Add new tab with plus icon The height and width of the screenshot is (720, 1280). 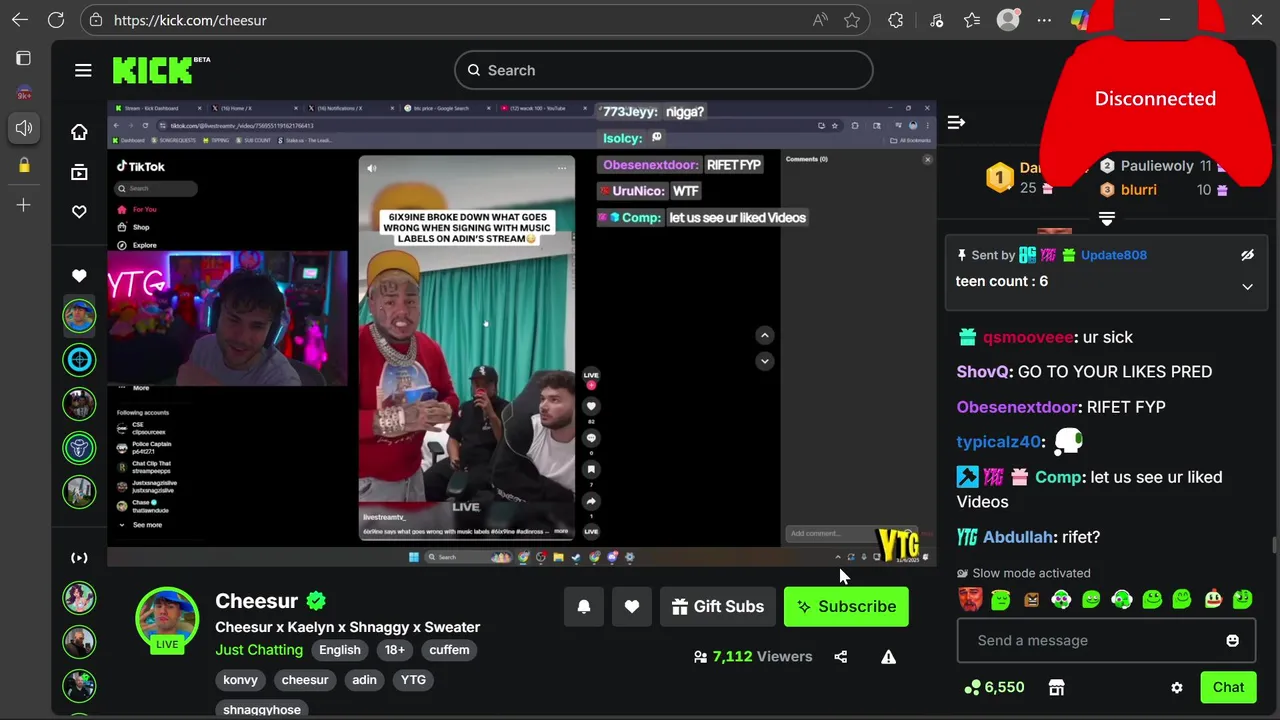click(24, 205)
